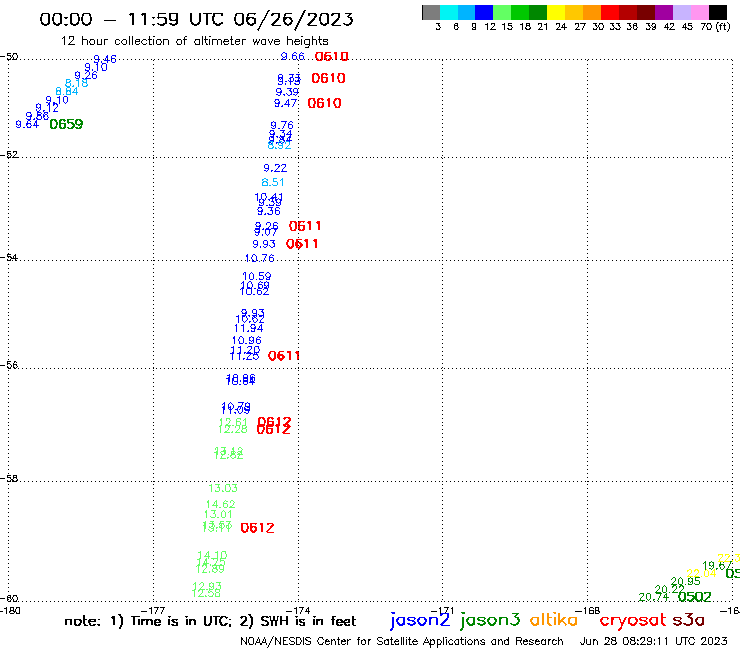Click the 9.66 wave height value
The height and width of the screenshot is (650, 740).
pos(293,56)
